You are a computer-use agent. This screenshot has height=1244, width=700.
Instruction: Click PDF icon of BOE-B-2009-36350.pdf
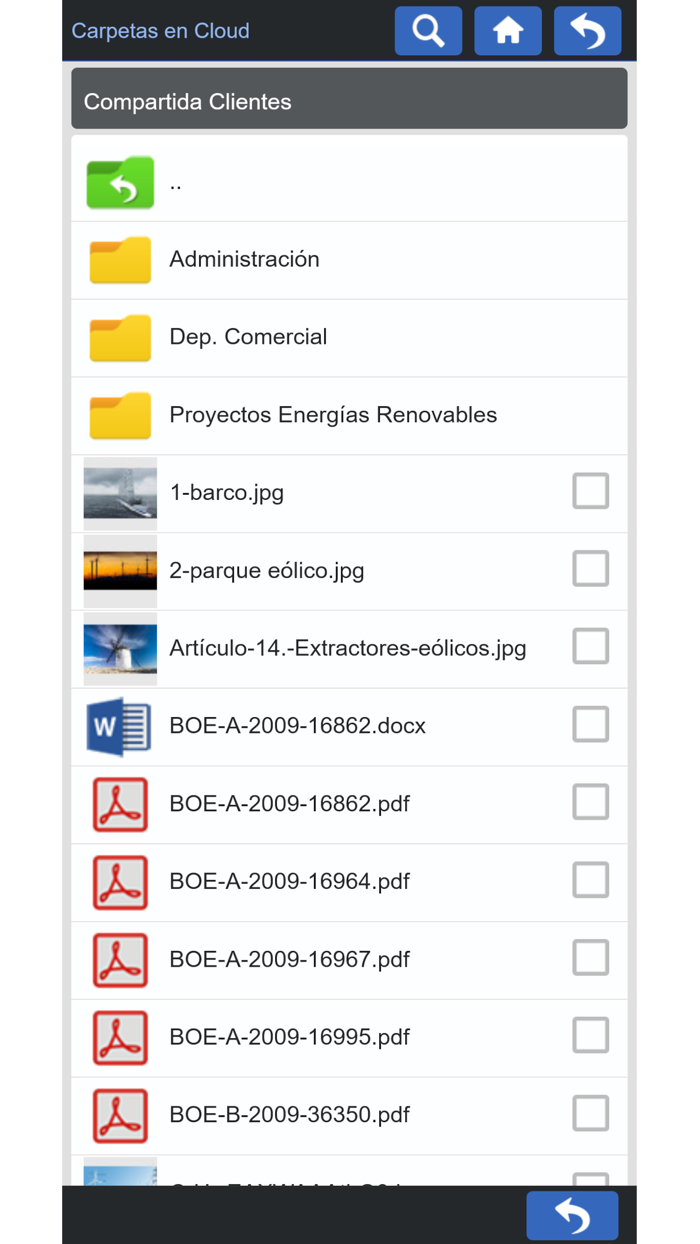(x=120, y=1115)
